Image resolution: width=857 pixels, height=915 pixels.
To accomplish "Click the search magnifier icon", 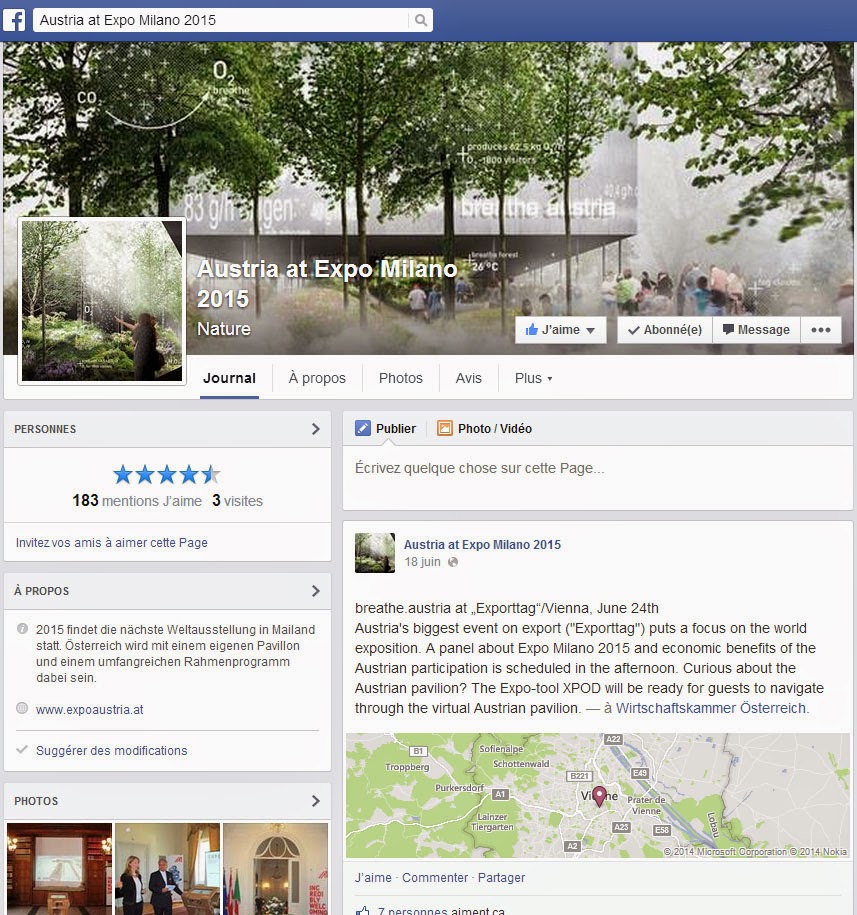I will [421, 20].
